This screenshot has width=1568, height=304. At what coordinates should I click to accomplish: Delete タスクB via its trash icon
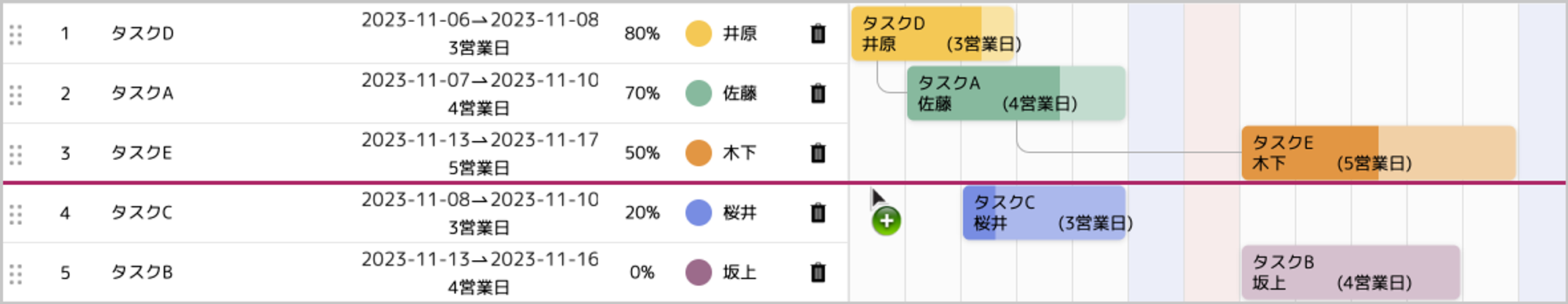[x=818, y=273]
